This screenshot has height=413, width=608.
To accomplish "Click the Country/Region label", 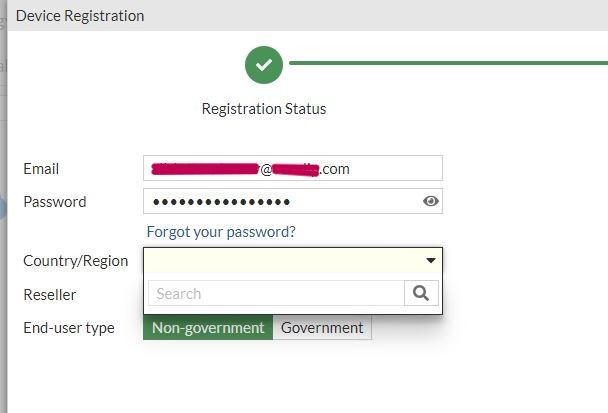I will (76, 261).
